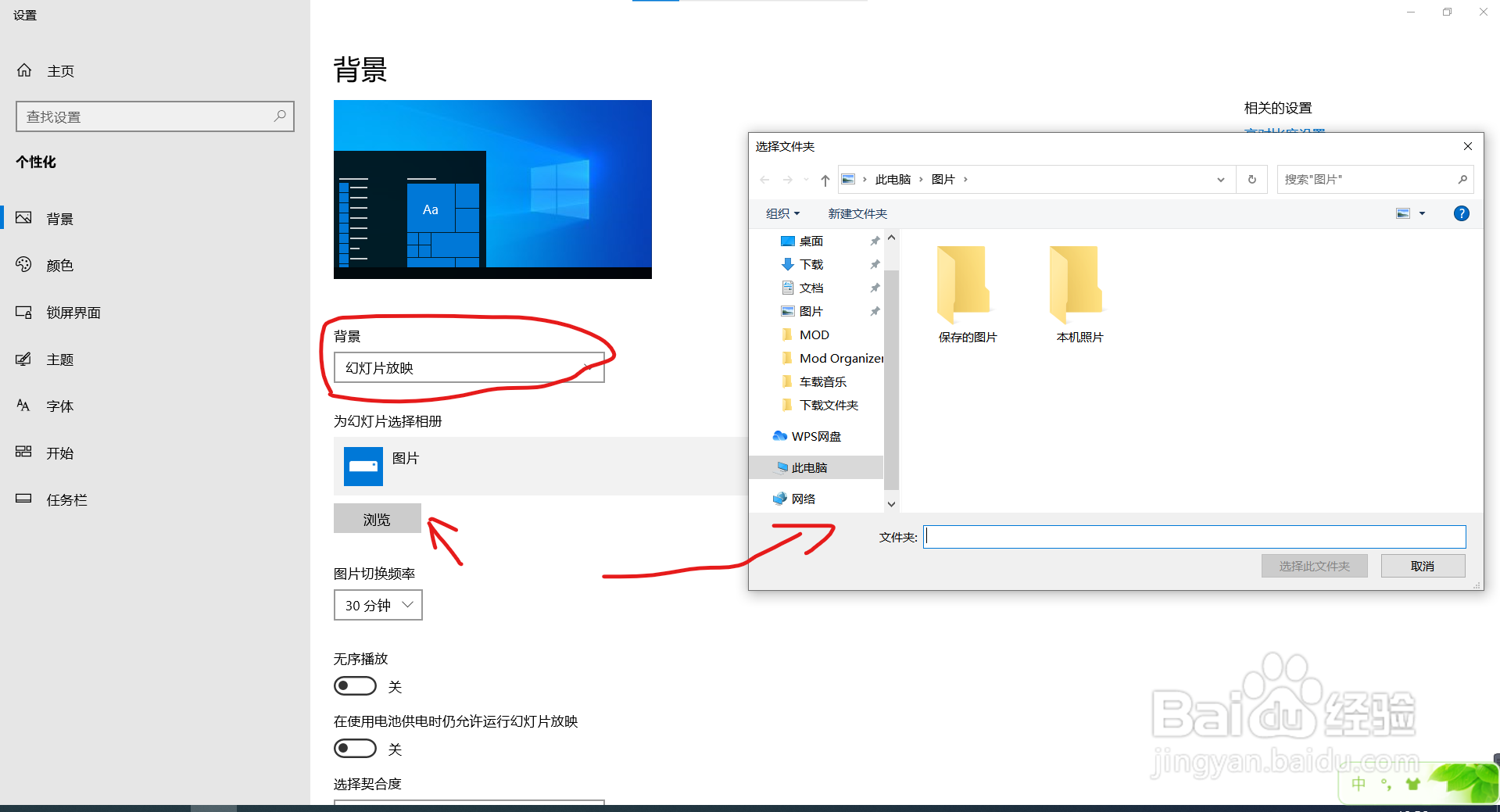The image size is (1500, 812).
Task: Click the 图片 album drive icon
Action: click(363, 466)
